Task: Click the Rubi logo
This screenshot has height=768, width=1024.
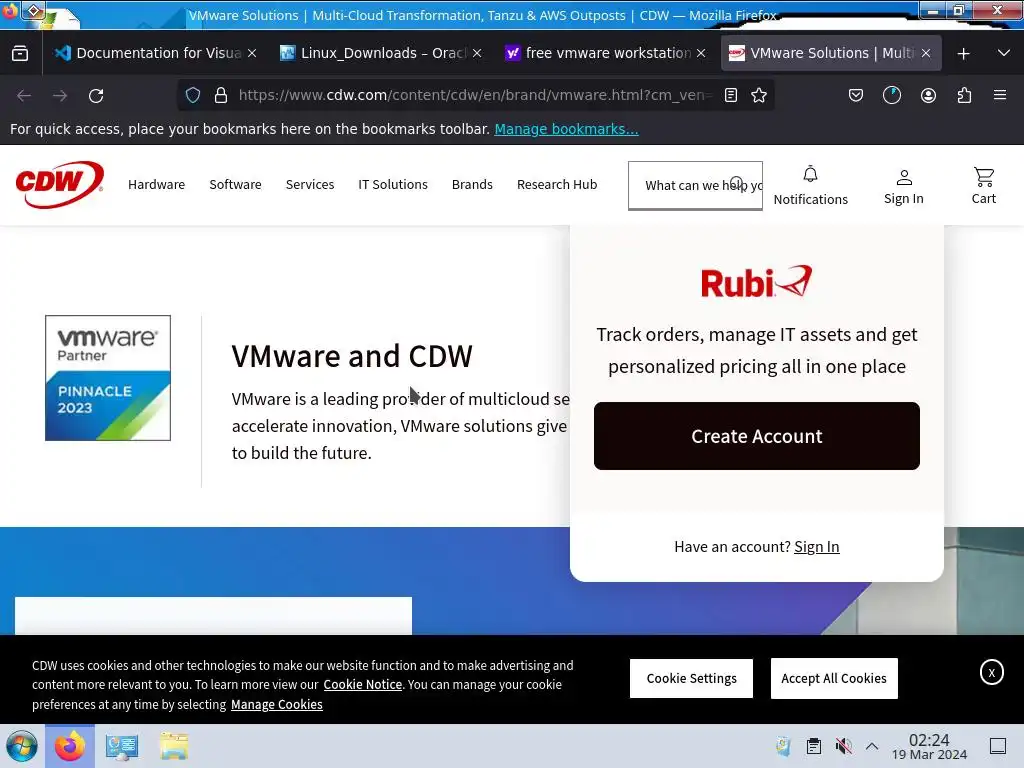Action: pyautogui.click(x=756, y=281)
